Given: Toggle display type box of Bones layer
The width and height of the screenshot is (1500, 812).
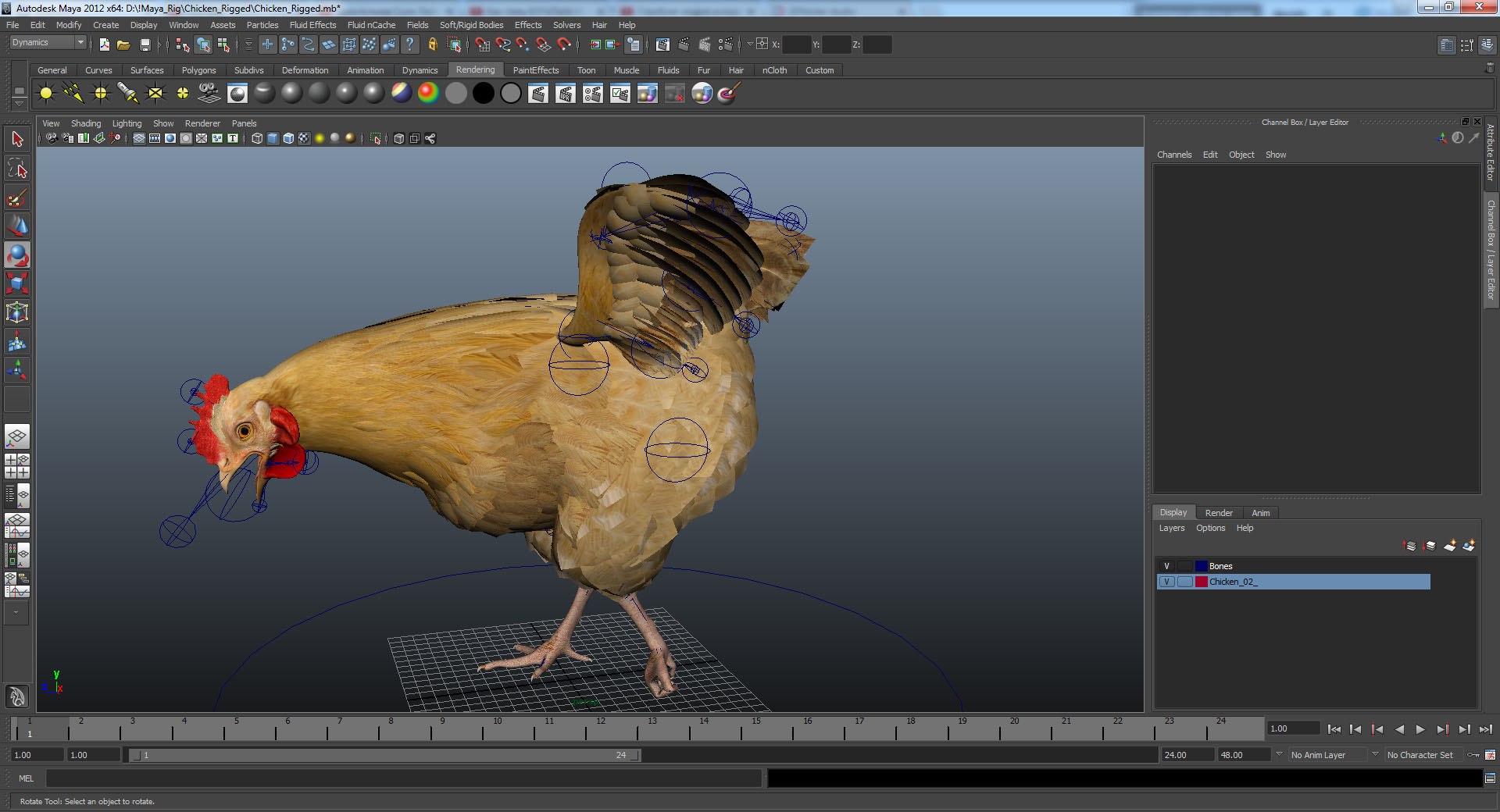Looking at the screenshot, I should tap(1184, 566).
